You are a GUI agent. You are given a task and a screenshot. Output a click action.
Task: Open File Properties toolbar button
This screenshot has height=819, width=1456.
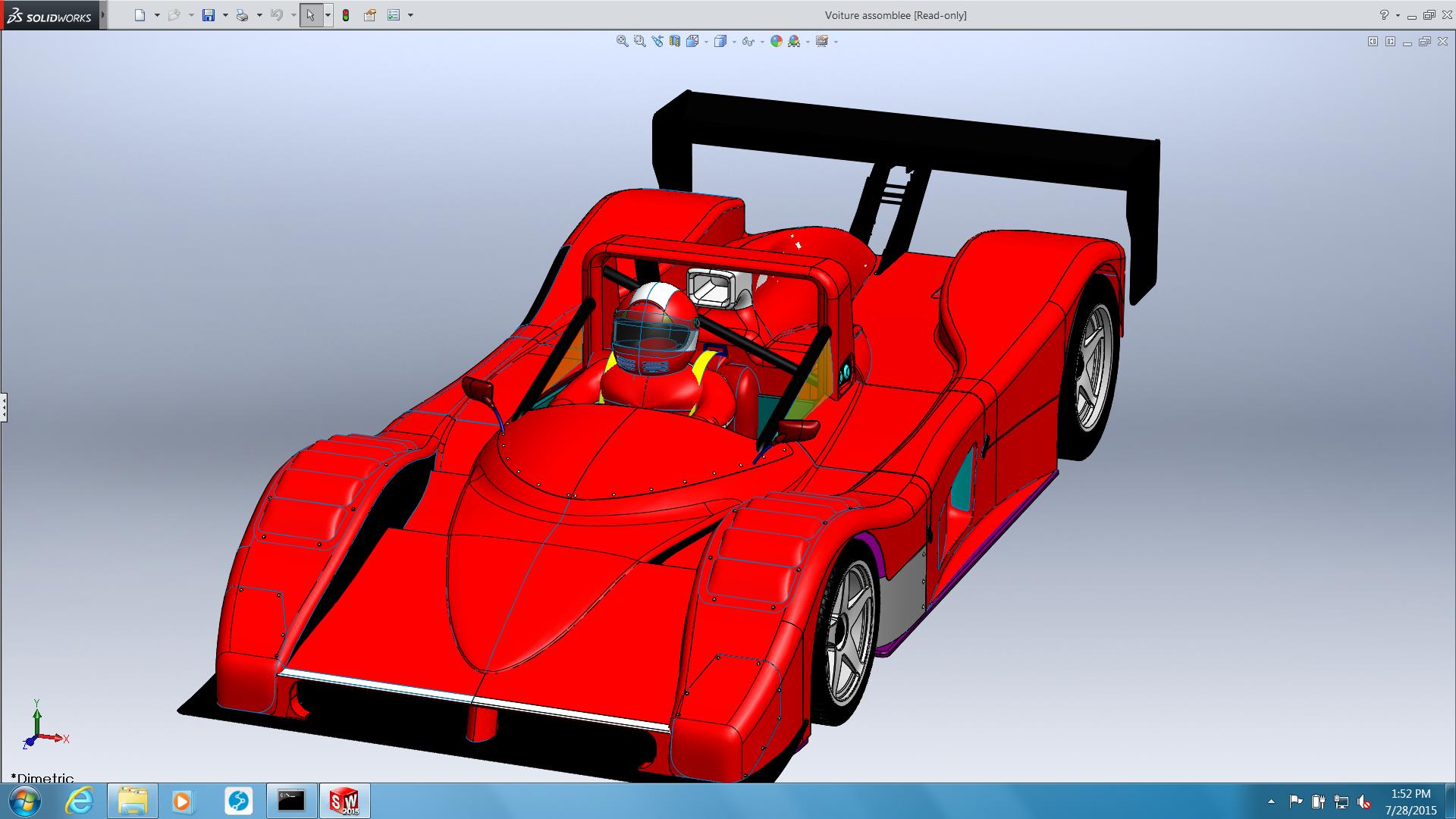[370, 15]
